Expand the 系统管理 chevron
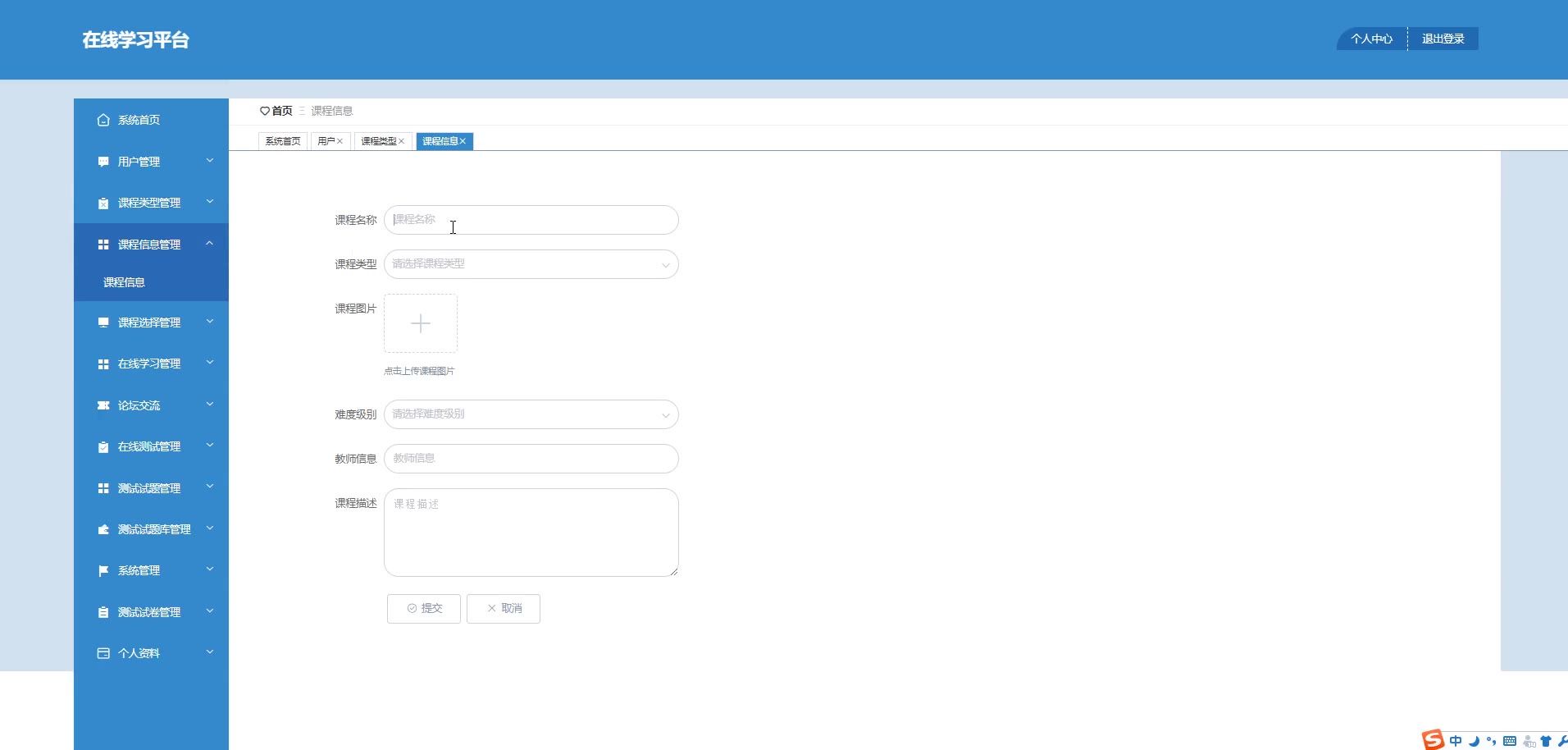Screen dimensions: 1568x750 click(210, 569)
